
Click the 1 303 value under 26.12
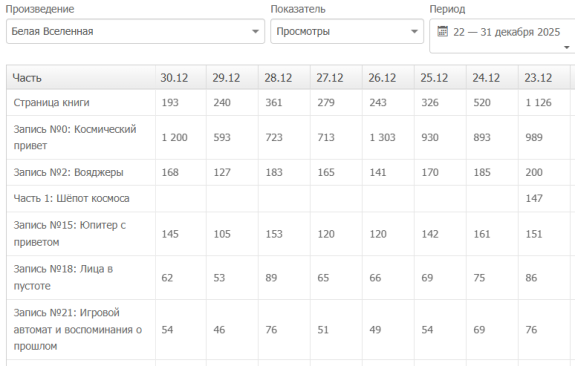point(382,138)
